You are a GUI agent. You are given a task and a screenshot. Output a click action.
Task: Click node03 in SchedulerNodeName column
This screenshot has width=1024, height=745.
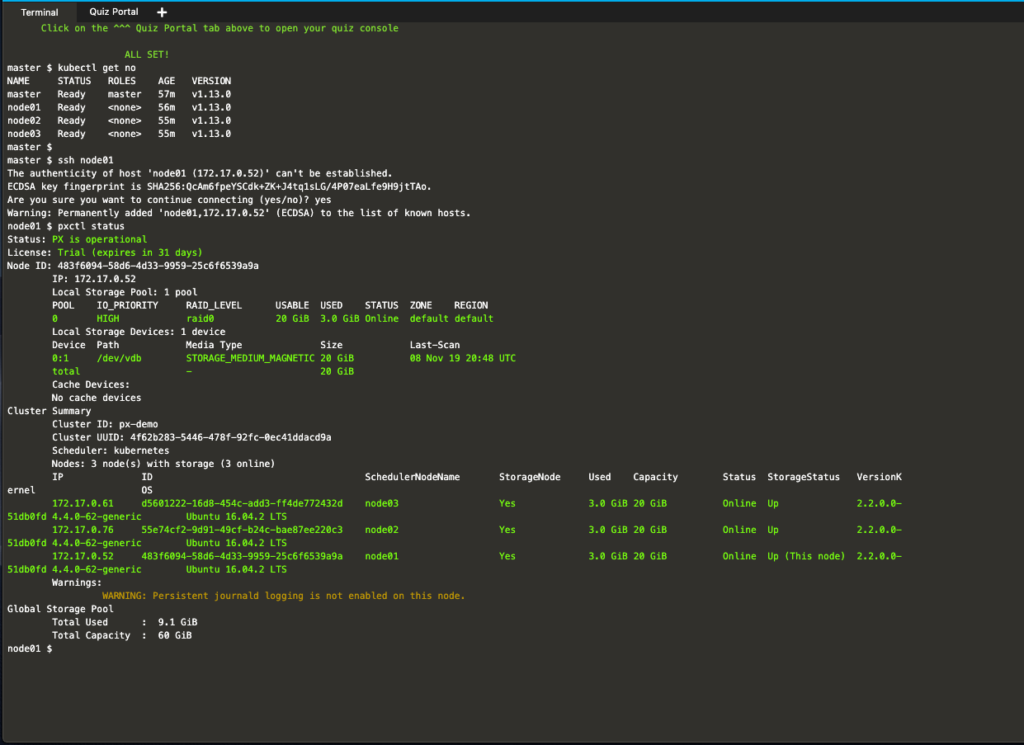tap(381, 503)
